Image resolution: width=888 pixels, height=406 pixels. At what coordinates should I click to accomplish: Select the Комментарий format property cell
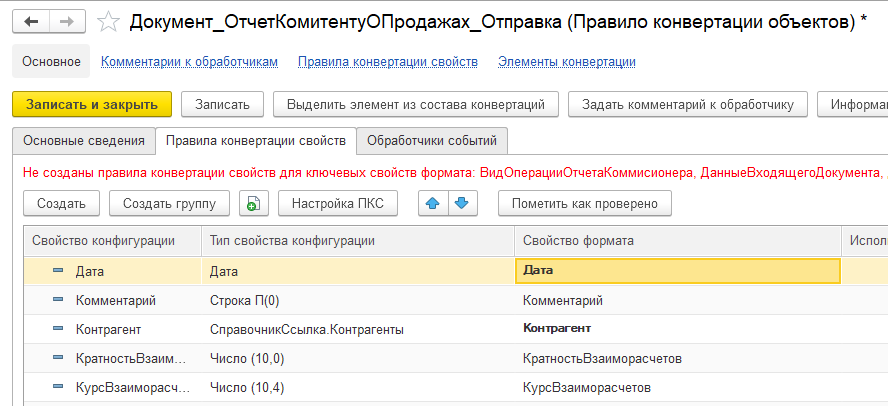coord(677,300)
